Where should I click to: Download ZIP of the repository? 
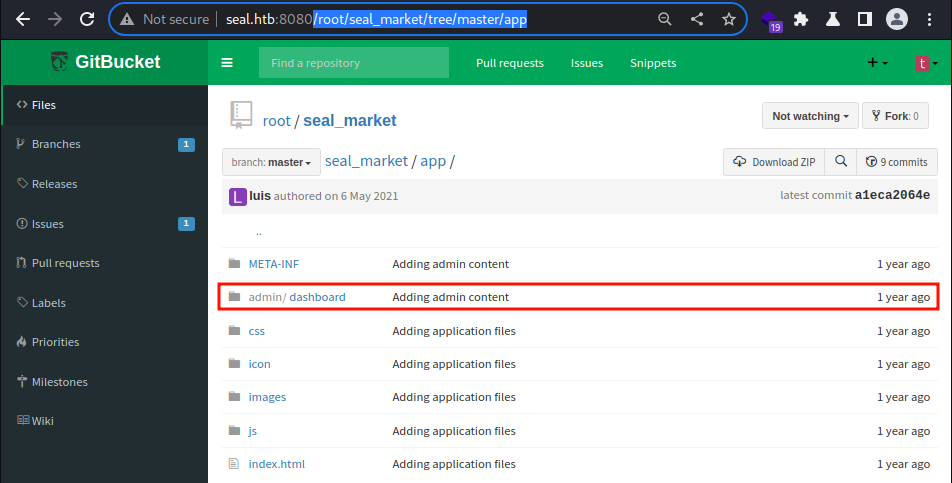tap(774, 162)
